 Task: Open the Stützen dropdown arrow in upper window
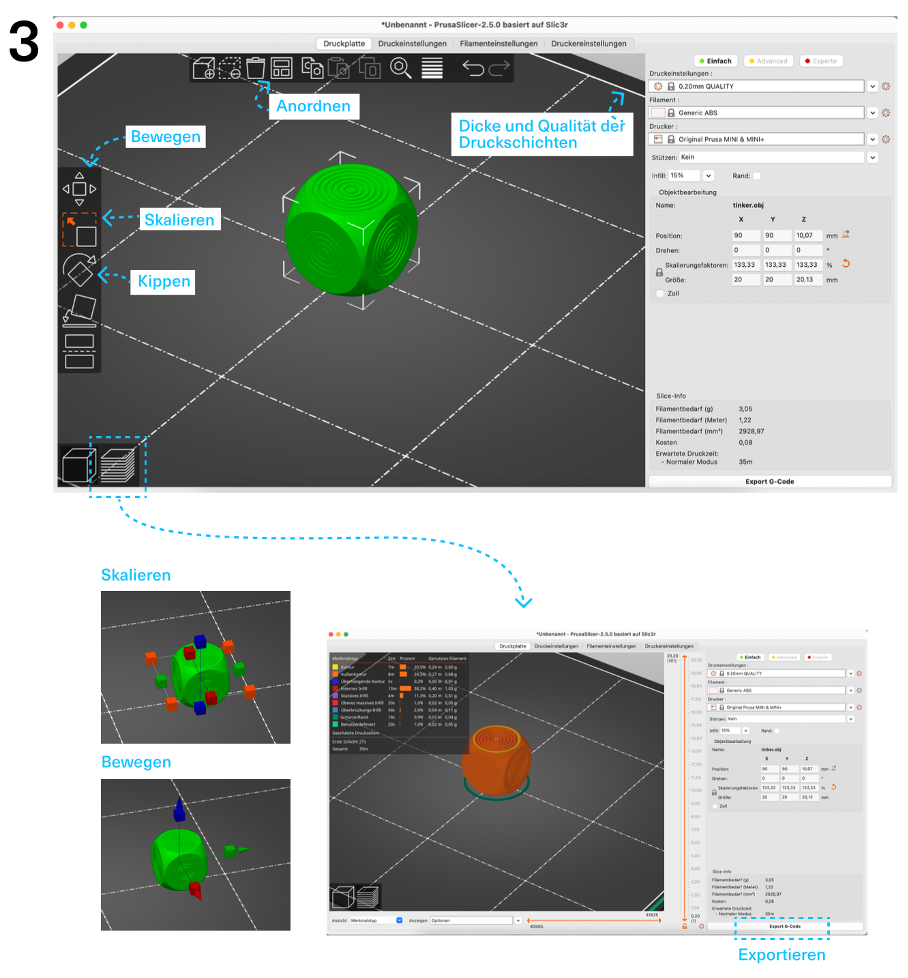(x=872, y=157)
